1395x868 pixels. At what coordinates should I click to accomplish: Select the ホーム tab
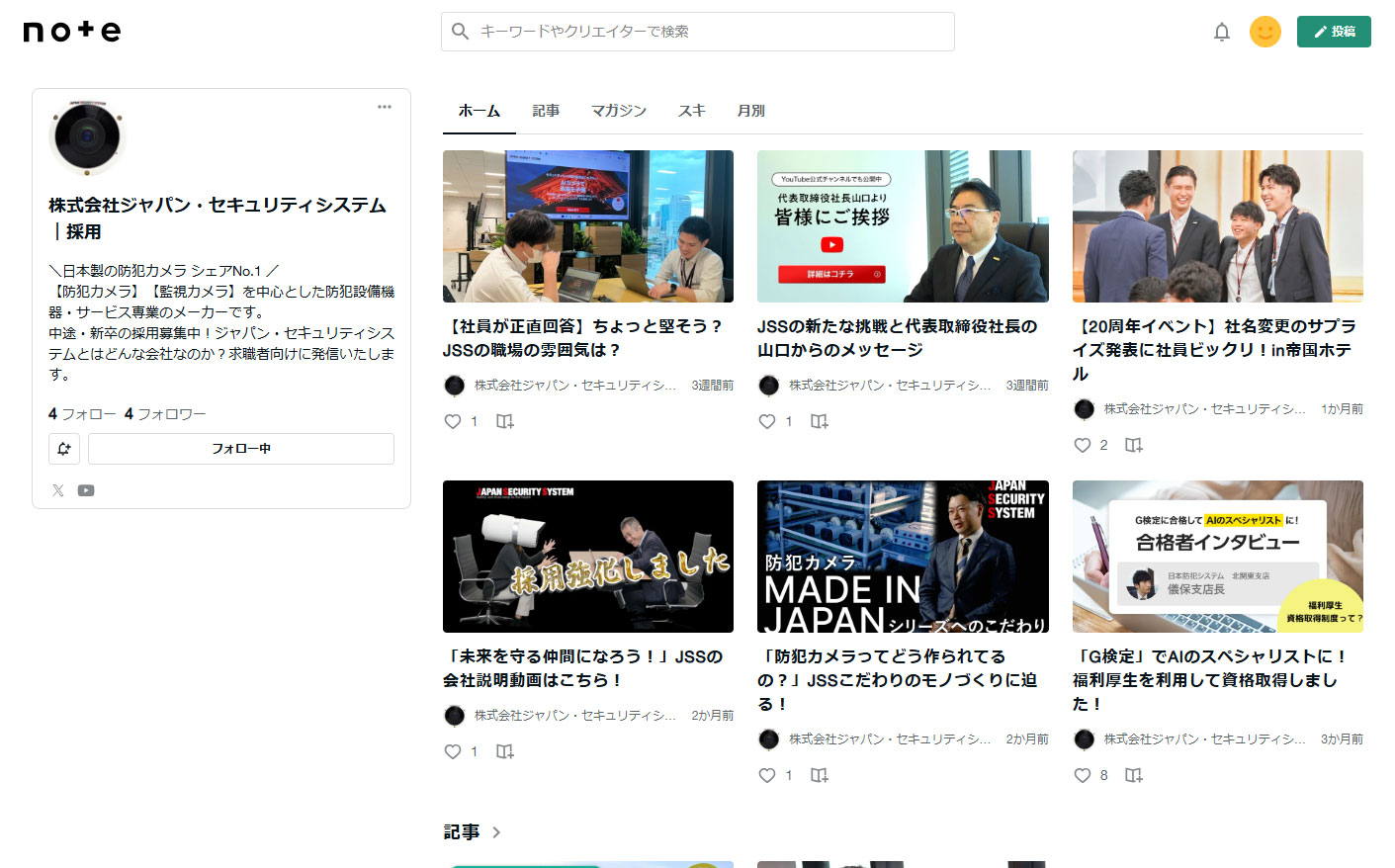point(480,111)
